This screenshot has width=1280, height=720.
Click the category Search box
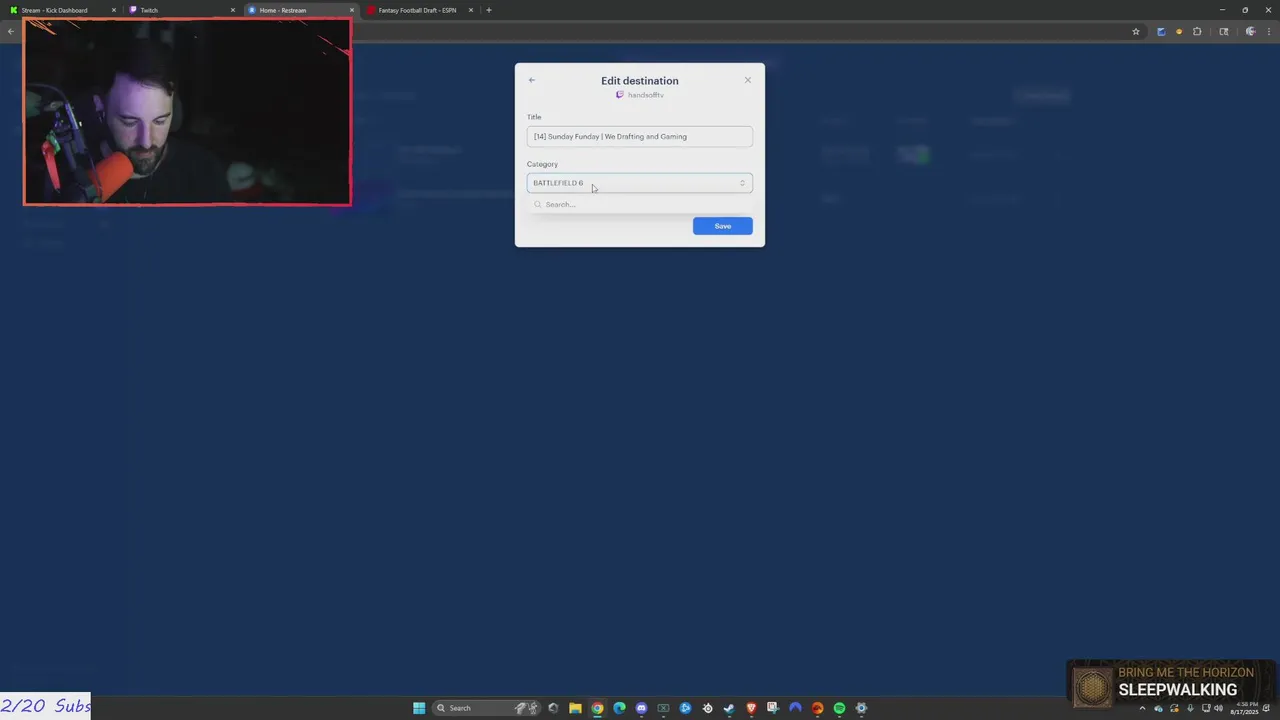[x=640, y=204]
